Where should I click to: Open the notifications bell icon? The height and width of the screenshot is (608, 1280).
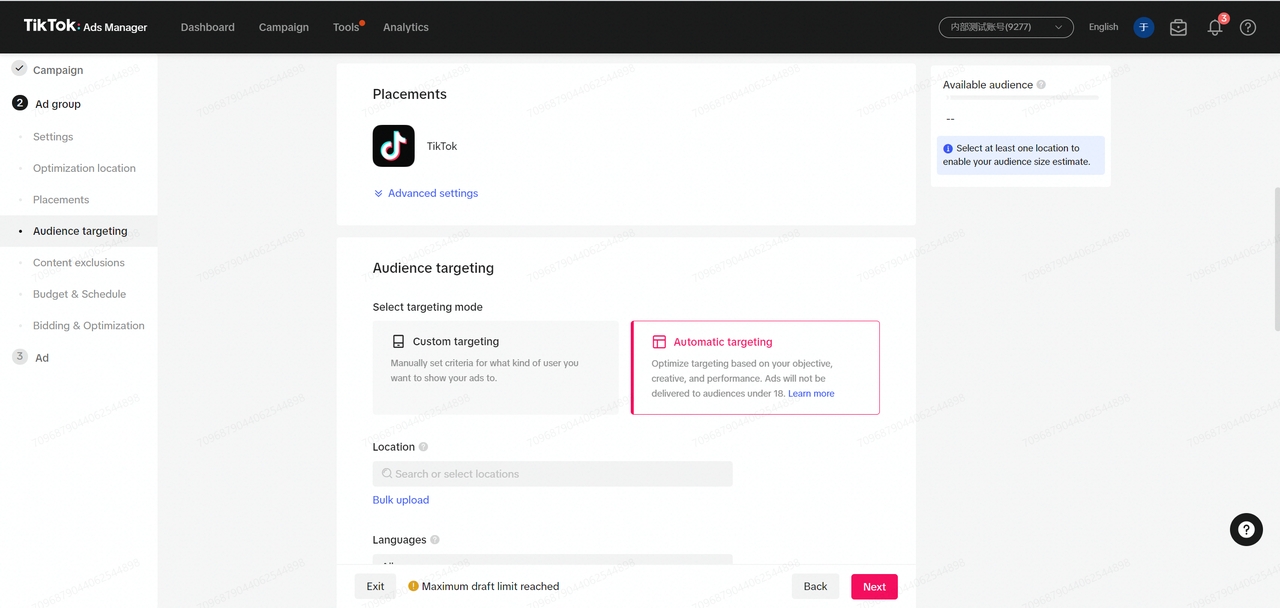[1214, 28]
